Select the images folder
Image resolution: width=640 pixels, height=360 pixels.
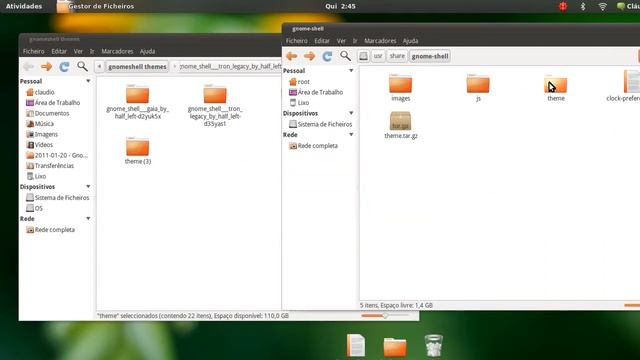click(x=400, y=88)
